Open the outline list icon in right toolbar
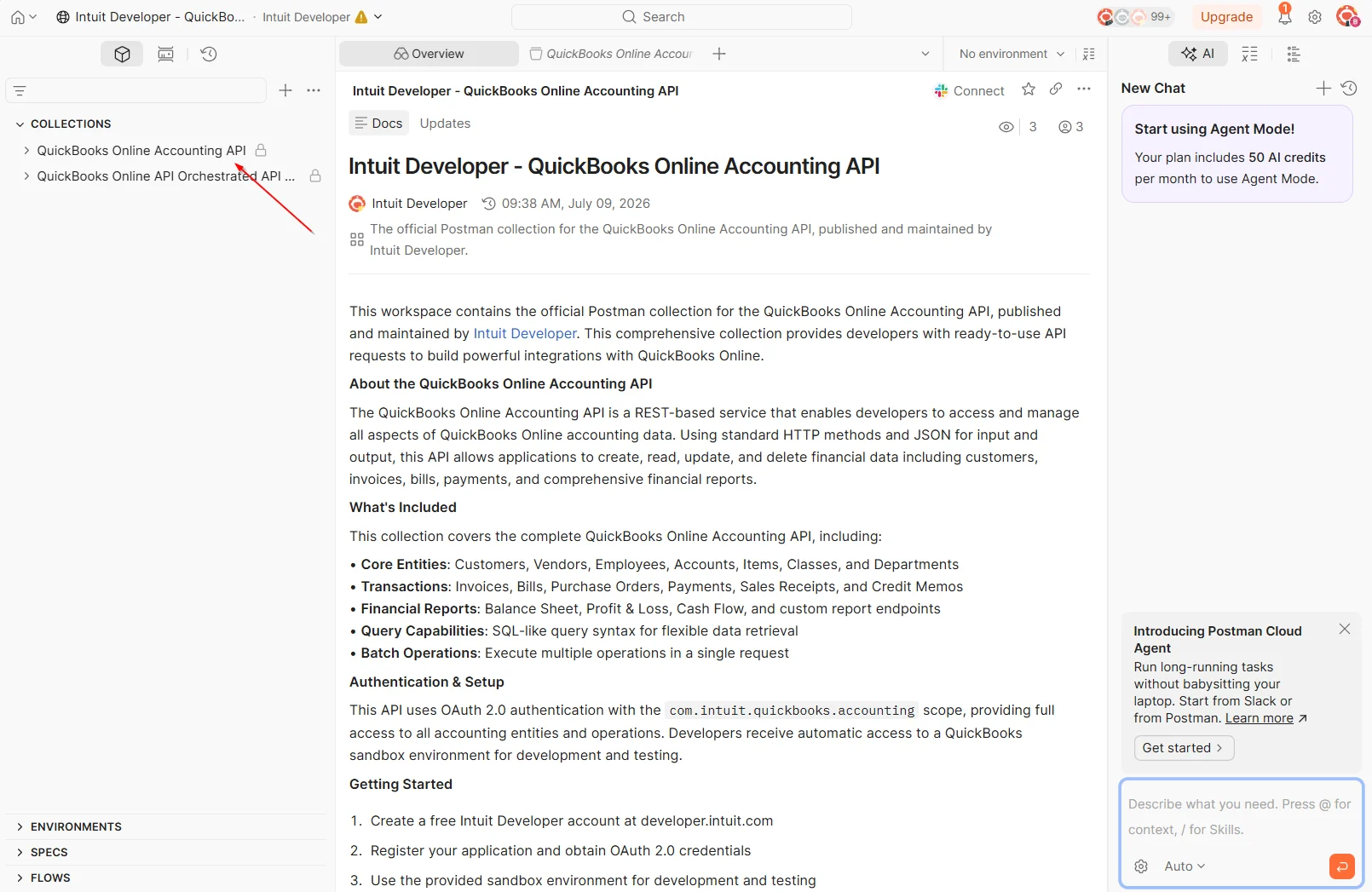The height and width of the screenshot is (892, 1372). [1294, 54]
